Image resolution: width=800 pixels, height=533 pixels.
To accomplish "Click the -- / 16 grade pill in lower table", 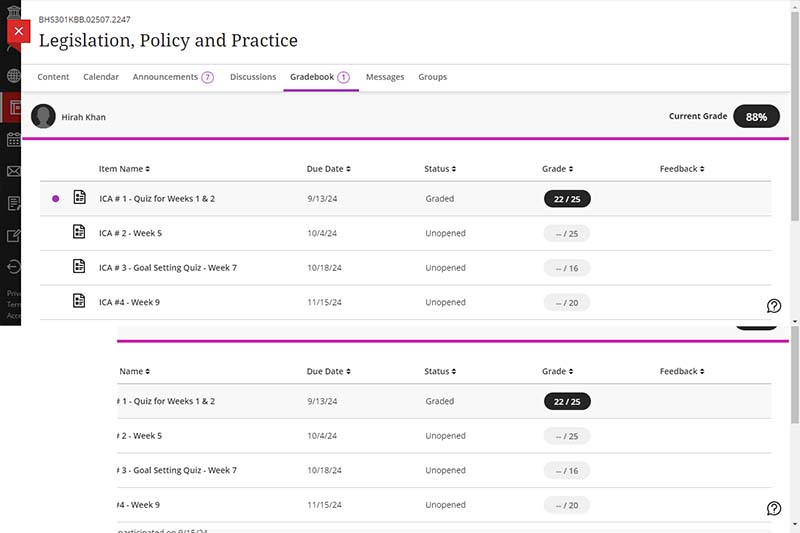I will pos(567,471).
